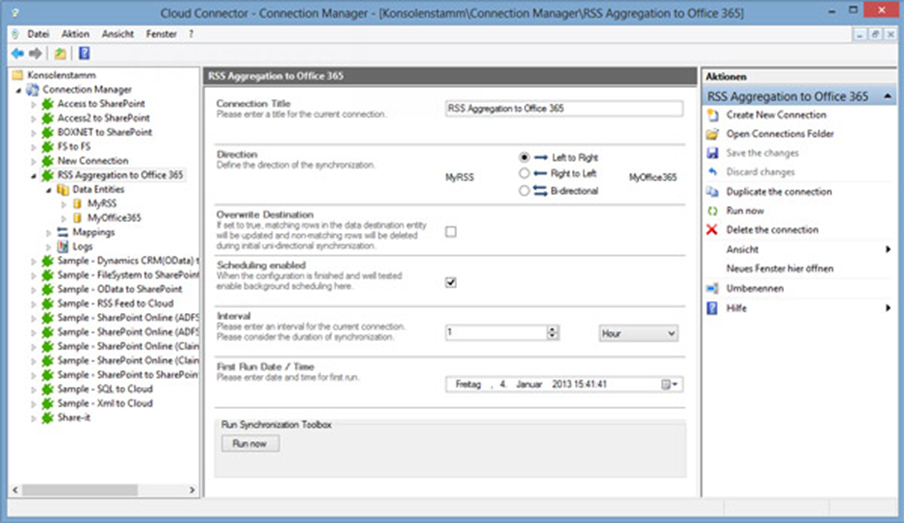Image resolution: width=904 pixels, height=523 pixels.
Task: Open the Hour interval unit dropdown
Action: pos(638,333)
